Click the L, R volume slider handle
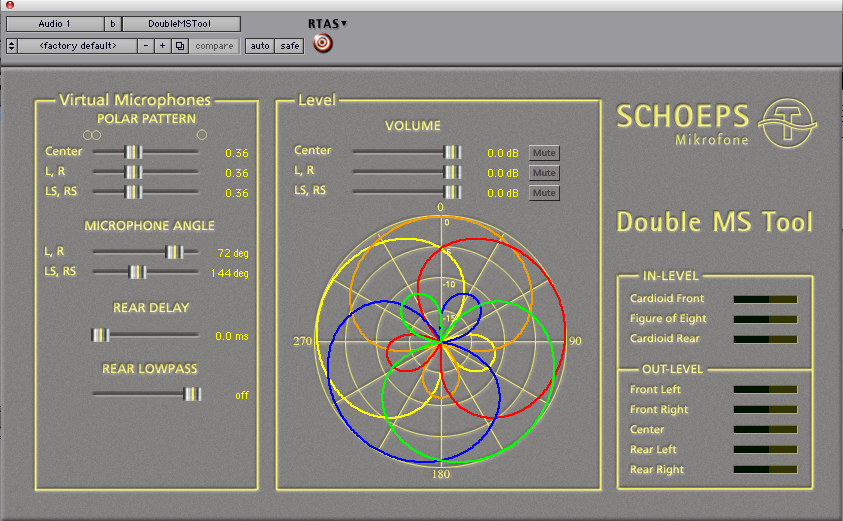The image size is (843, 521). pyautogui.click(x=452, y=172)
